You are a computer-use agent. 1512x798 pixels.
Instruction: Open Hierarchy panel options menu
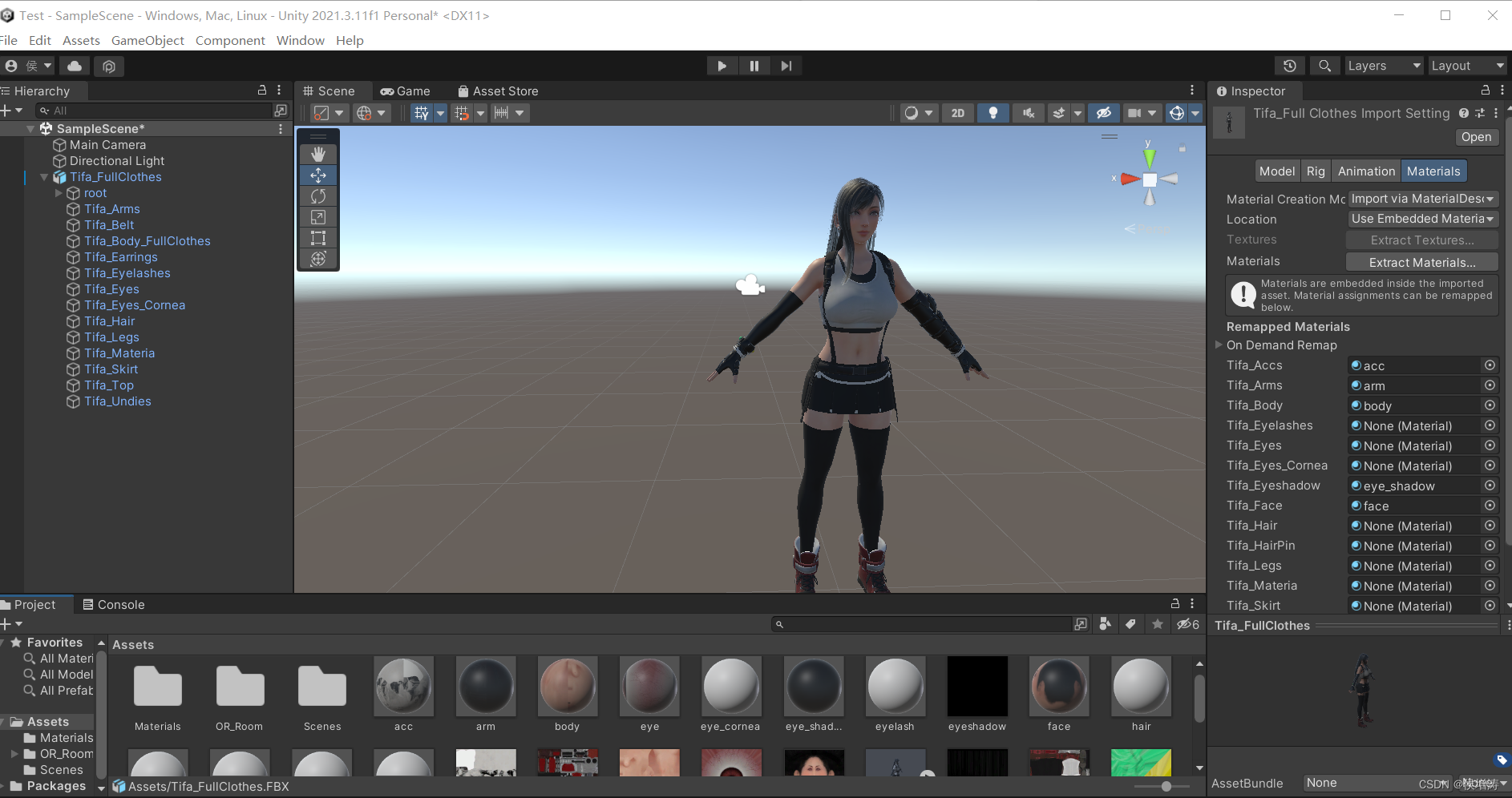pyautogui.click(x=279, y=91)
